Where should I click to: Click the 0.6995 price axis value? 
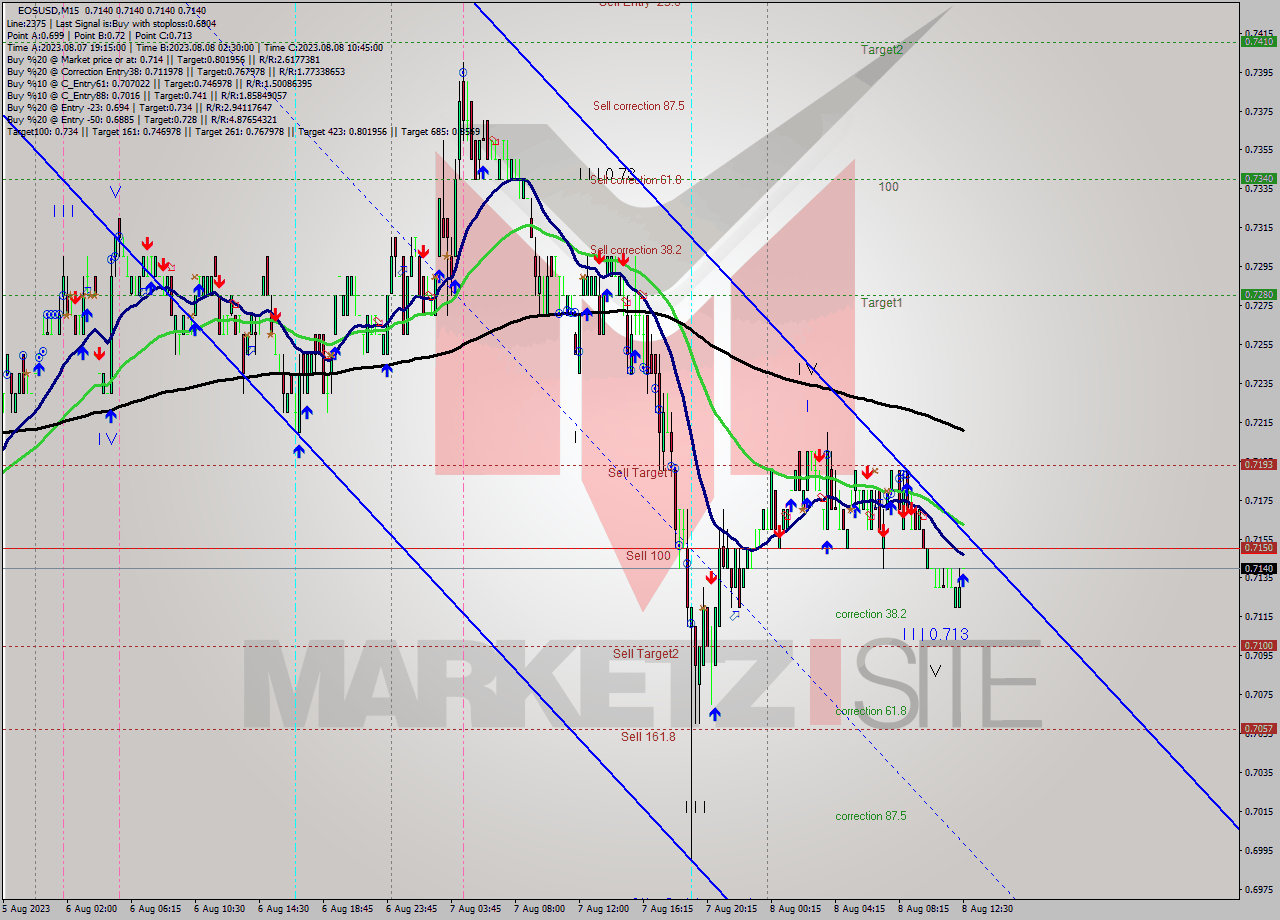1259,850
